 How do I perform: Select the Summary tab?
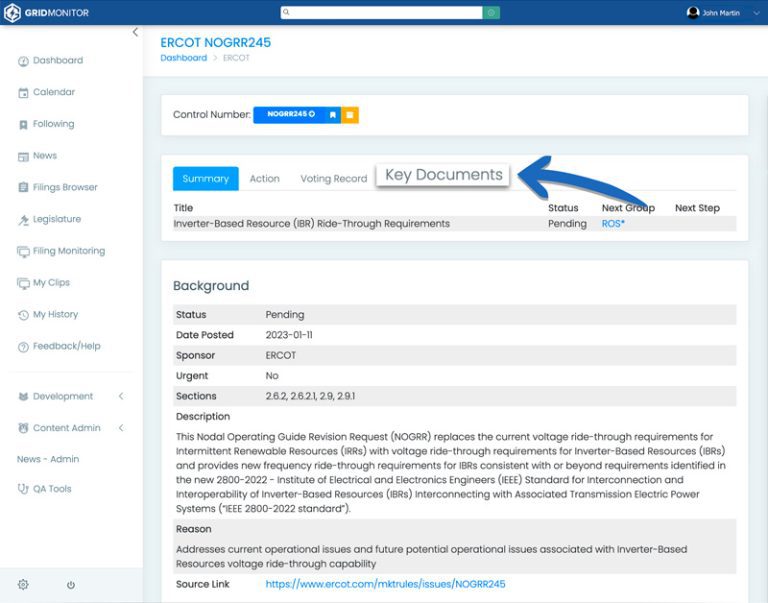click(206, 179)
